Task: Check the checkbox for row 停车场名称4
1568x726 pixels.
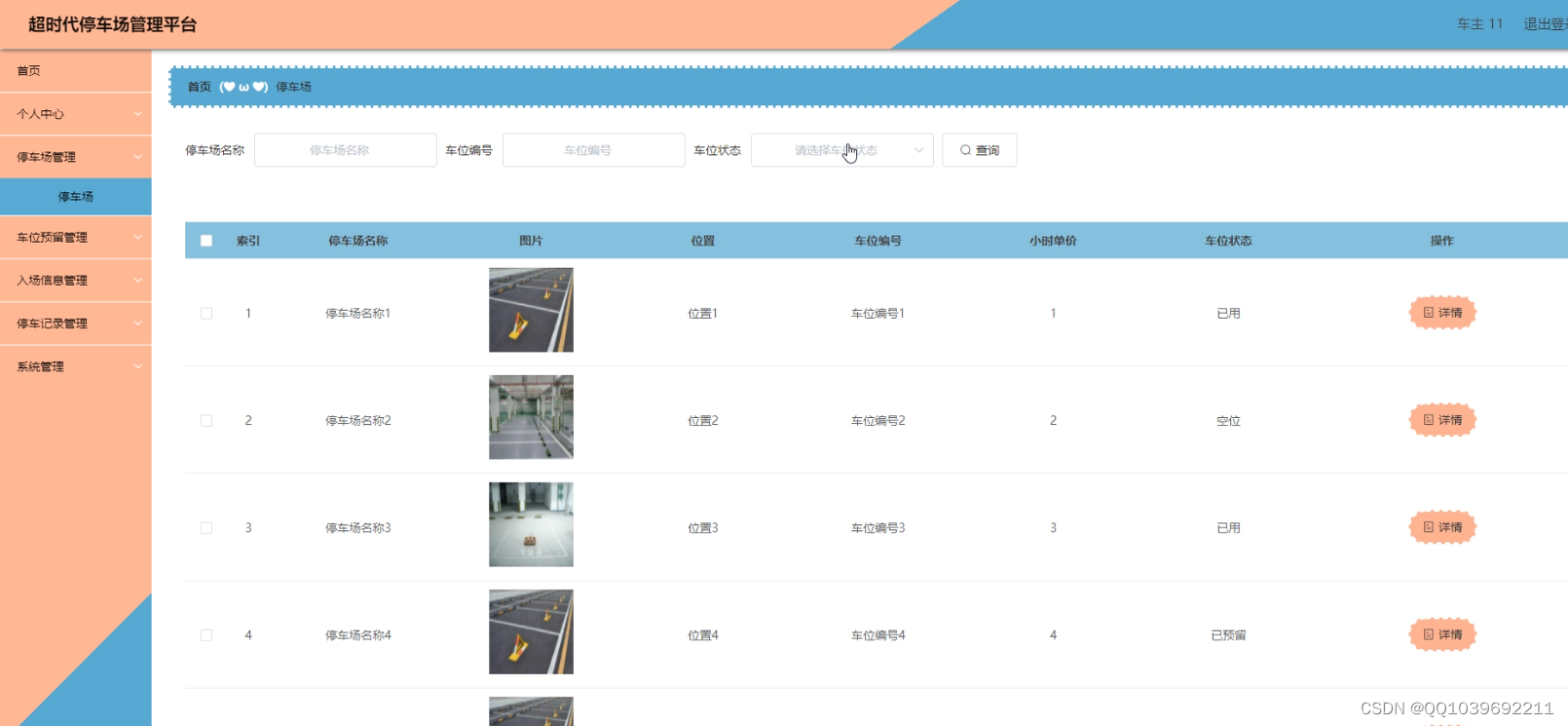Action: click(x=206, y=635)
